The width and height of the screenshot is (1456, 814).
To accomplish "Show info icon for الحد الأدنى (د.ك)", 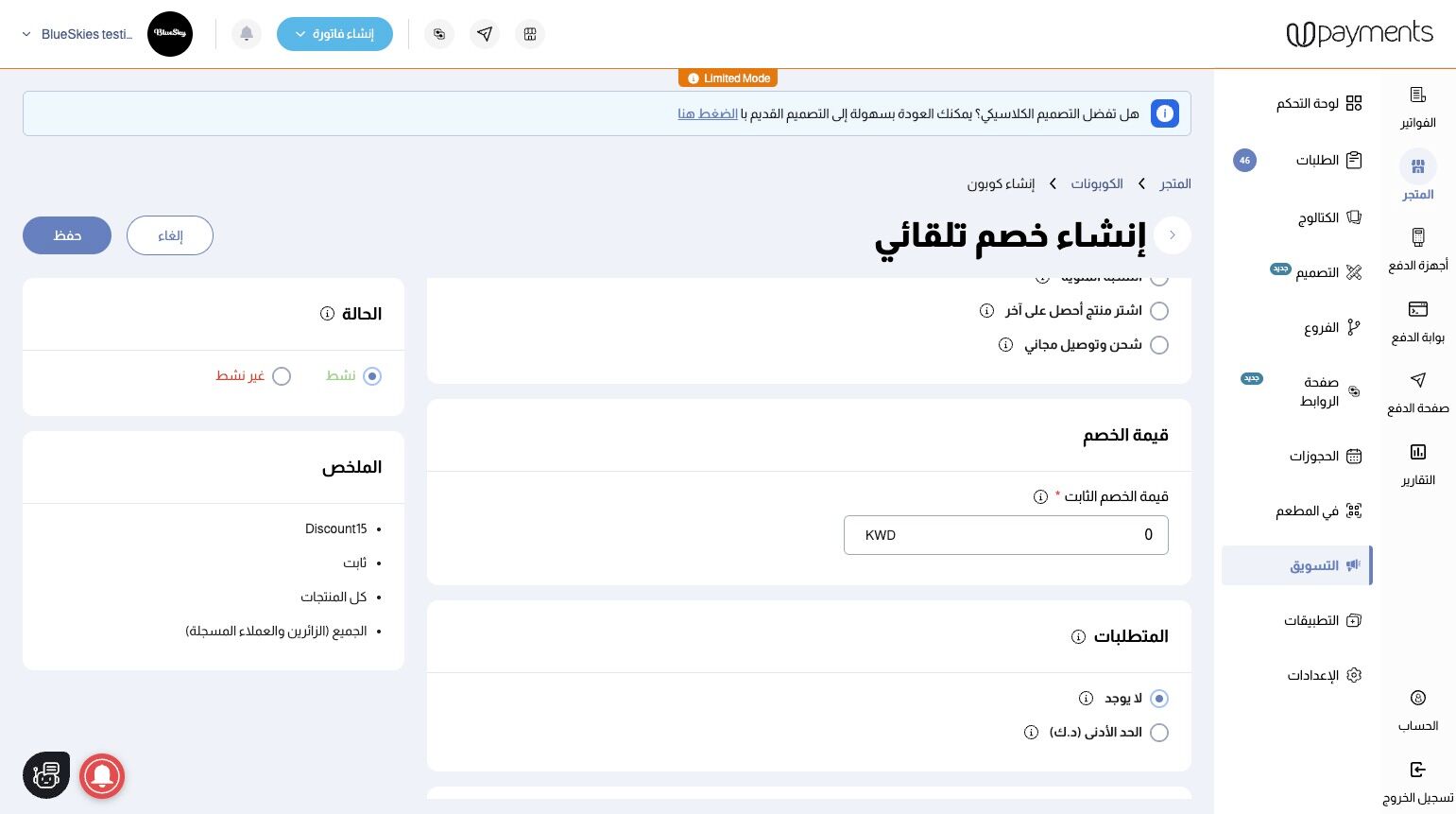I will coord(1032,733).
